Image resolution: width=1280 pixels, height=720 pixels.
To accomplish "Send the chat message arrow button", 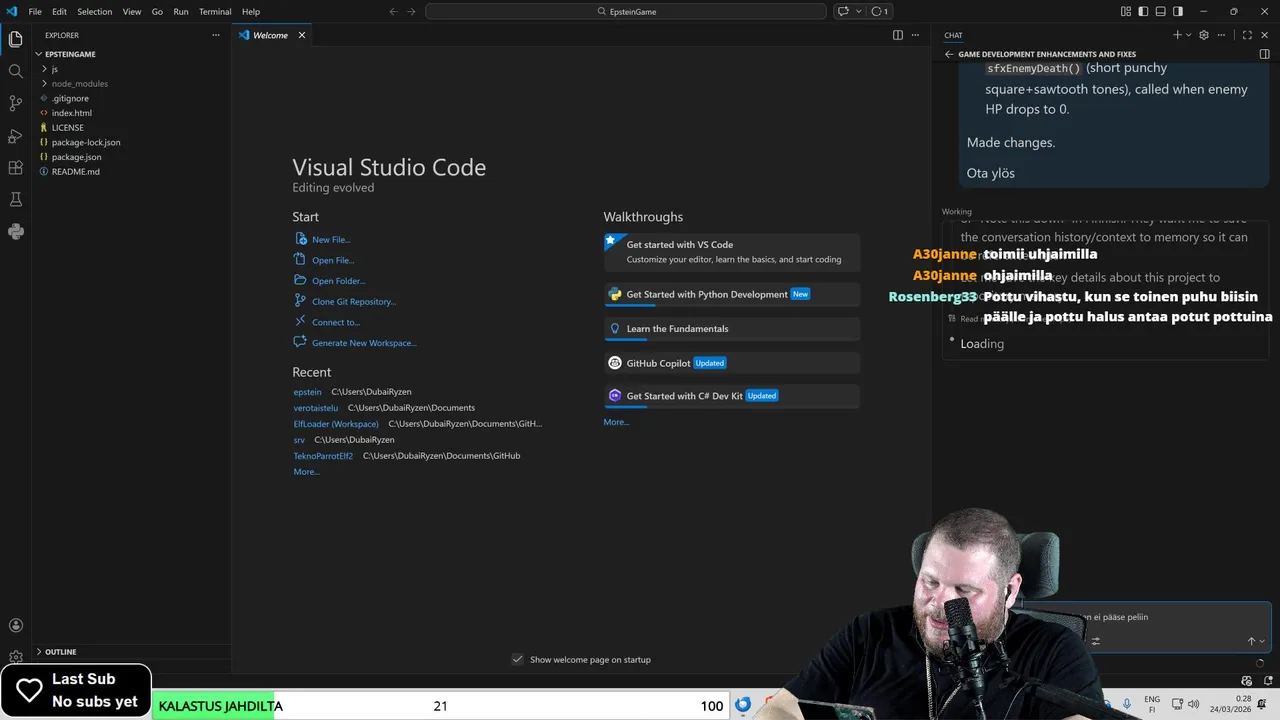I will [1251, 641].
